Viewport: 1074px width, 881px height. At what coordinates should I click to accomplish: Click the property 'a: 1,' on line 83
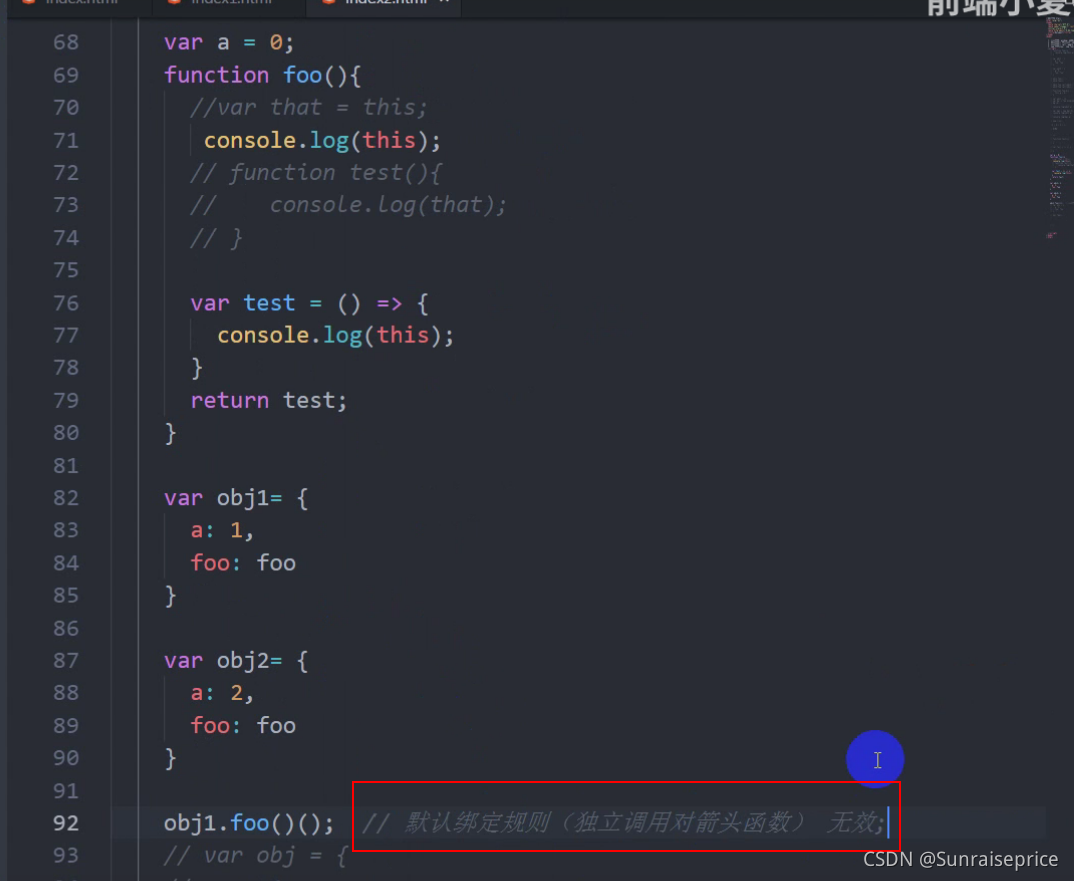pyautogui.click(x=222, y=530)
